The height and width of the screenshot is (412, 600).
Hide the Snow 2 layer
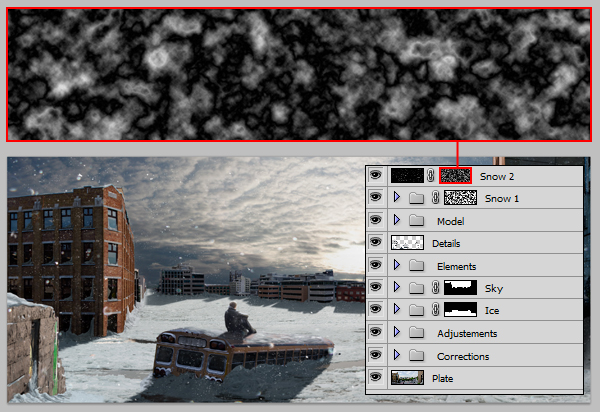tap(376, 175)
